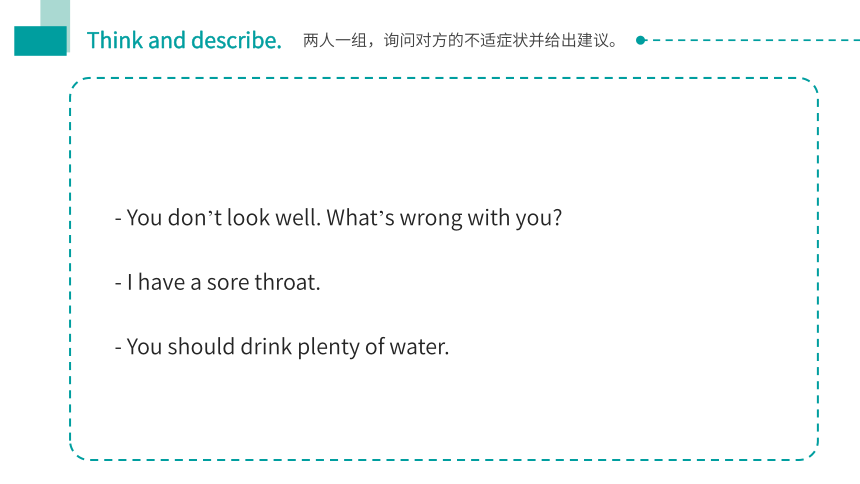The height and width of the screenshot is (484, 860).
Task: Select the horizontal dashed line in the header
Action: point(752,40)
